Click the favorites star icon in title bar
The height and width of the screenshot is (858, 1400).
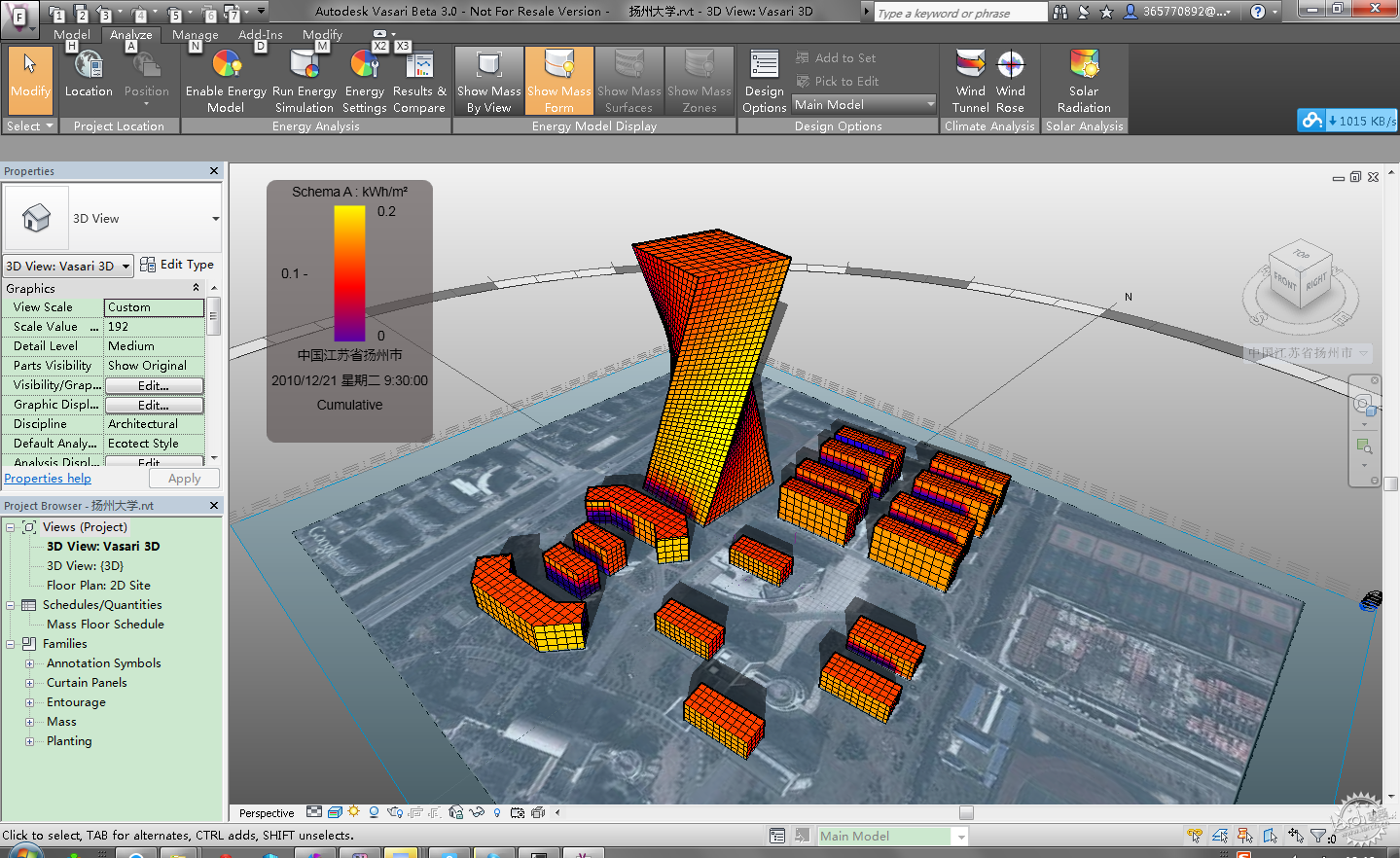(1106, 12)
